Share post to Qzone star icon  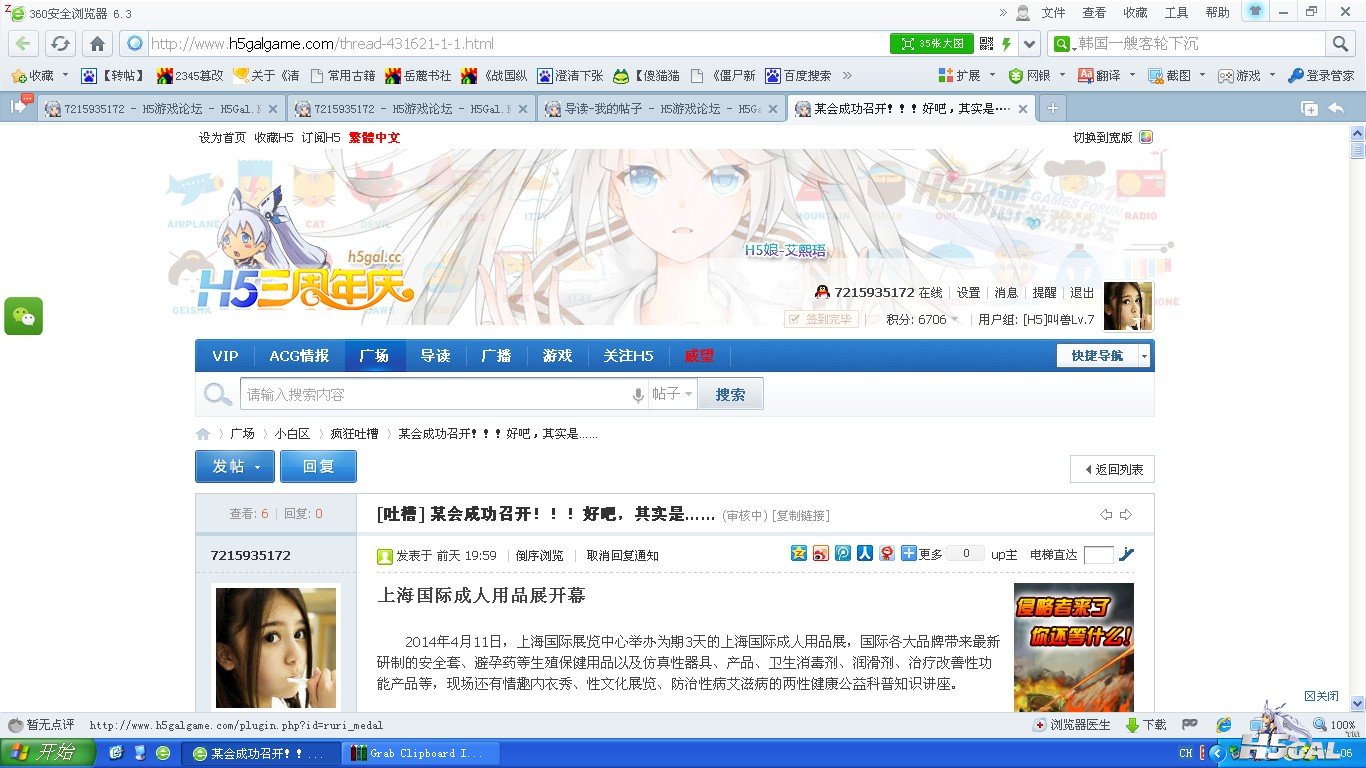pyautogui.click(x=799, y=554)
